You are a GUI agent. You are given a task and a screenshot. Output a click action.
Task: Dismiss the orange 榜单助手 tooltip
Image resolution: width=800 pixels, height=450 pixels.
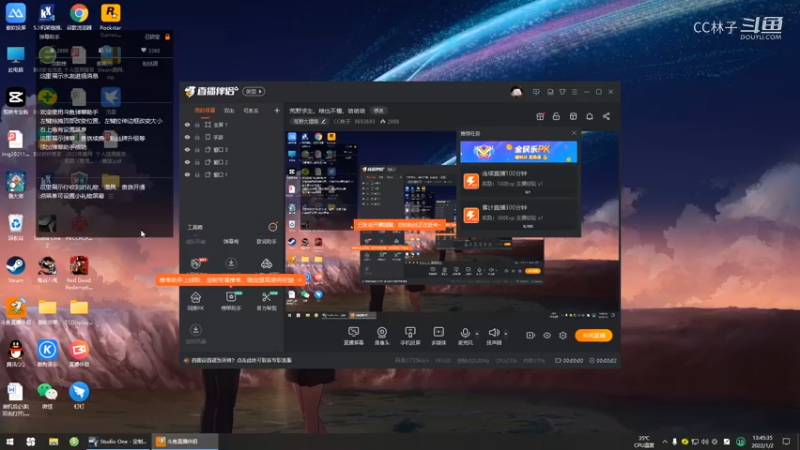[x=299, y=280]
